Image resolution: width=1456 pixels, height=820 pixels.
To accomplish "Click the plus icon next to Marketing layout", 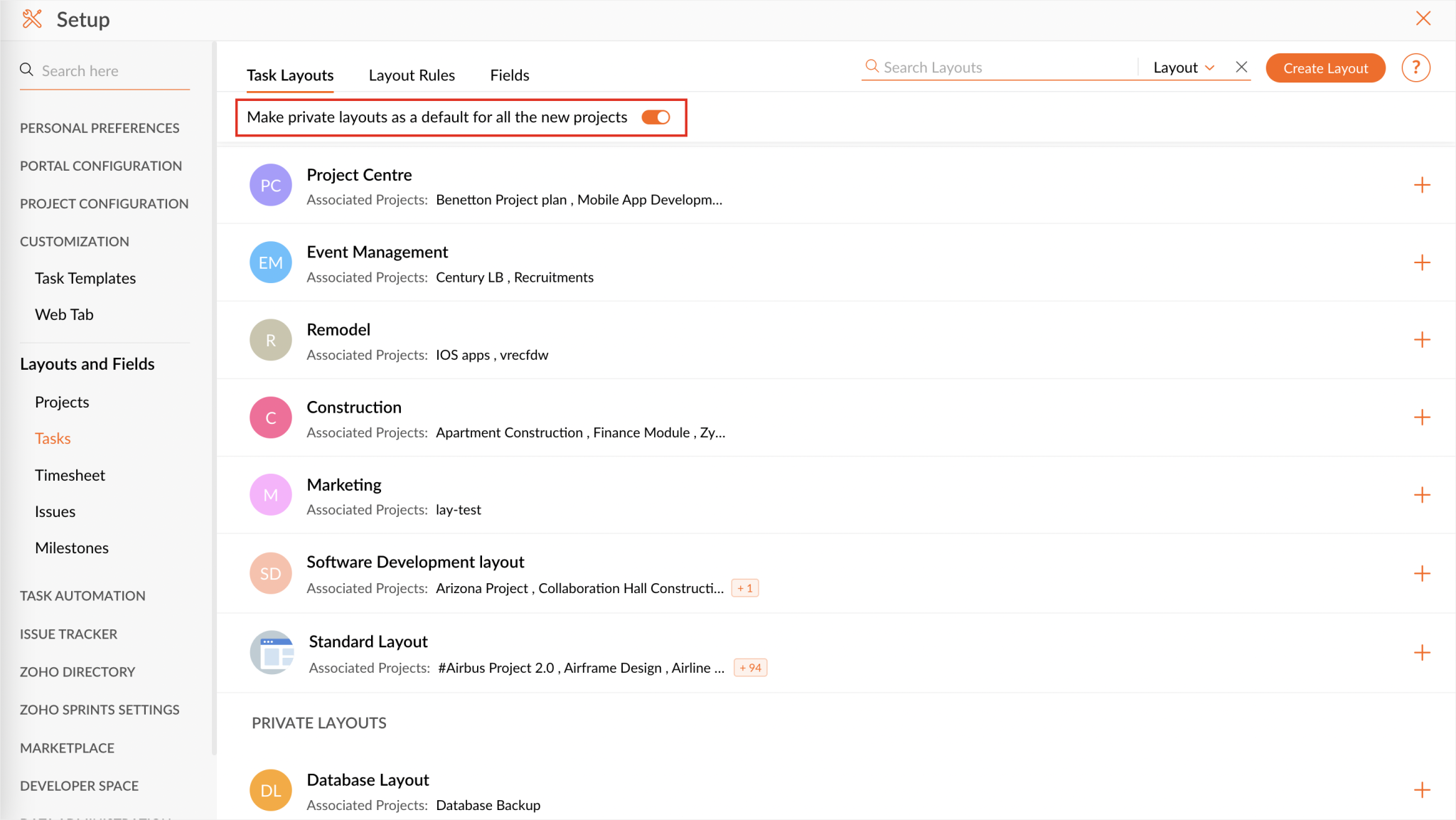I will click(x=1423, y=495).
